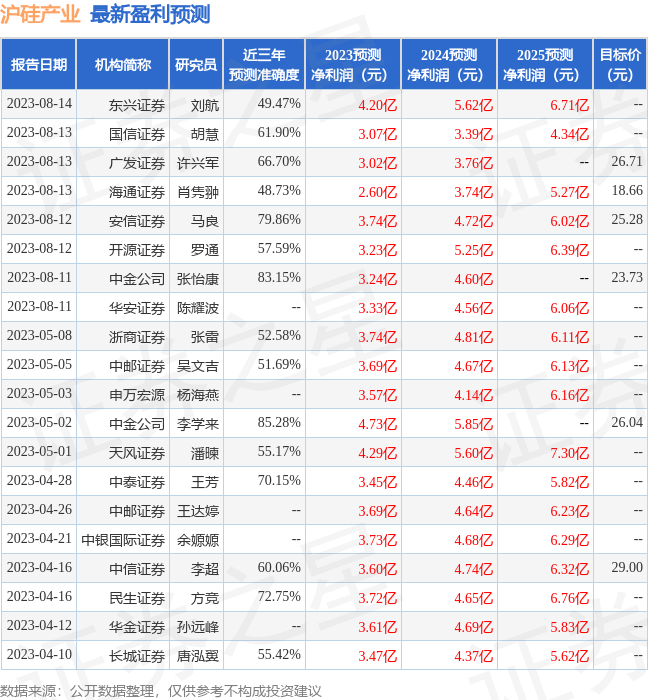Click 2024 profit value 4.37亿
The height and width of the screenshot is (700, 648).
tap(474, 657)
